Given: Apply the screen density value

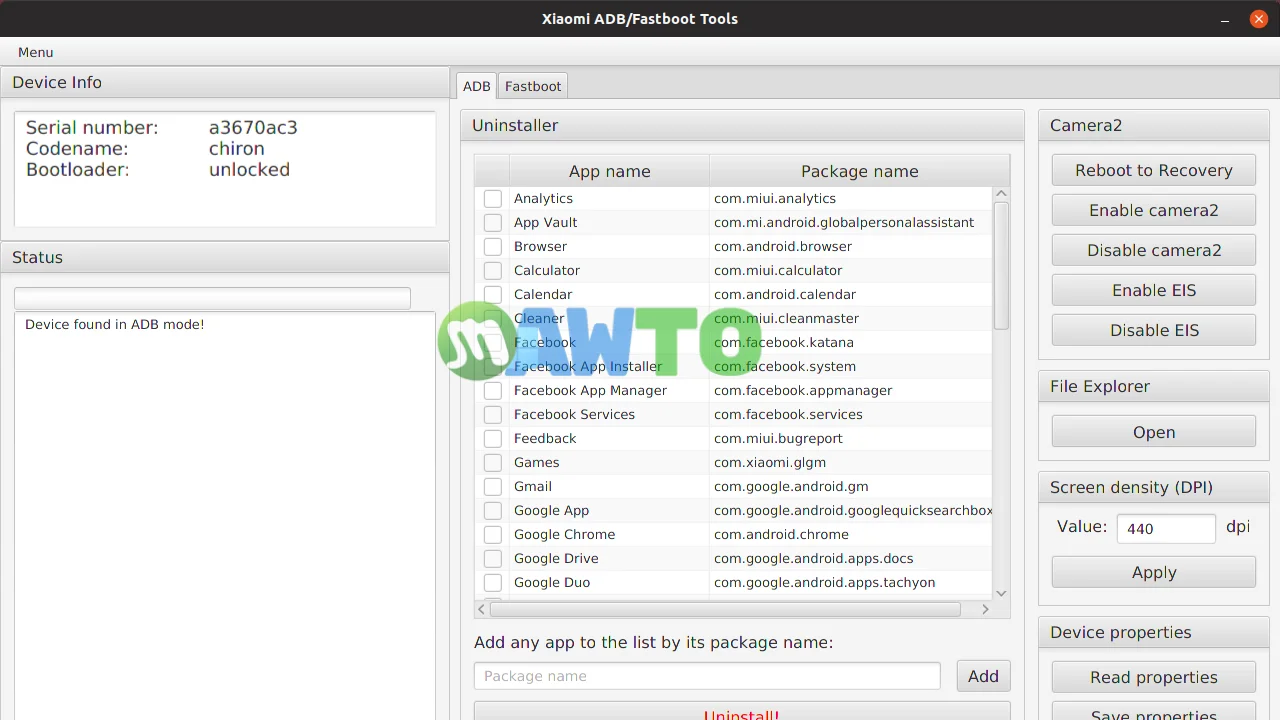Looking at the screenshot, I should 1154,572.
